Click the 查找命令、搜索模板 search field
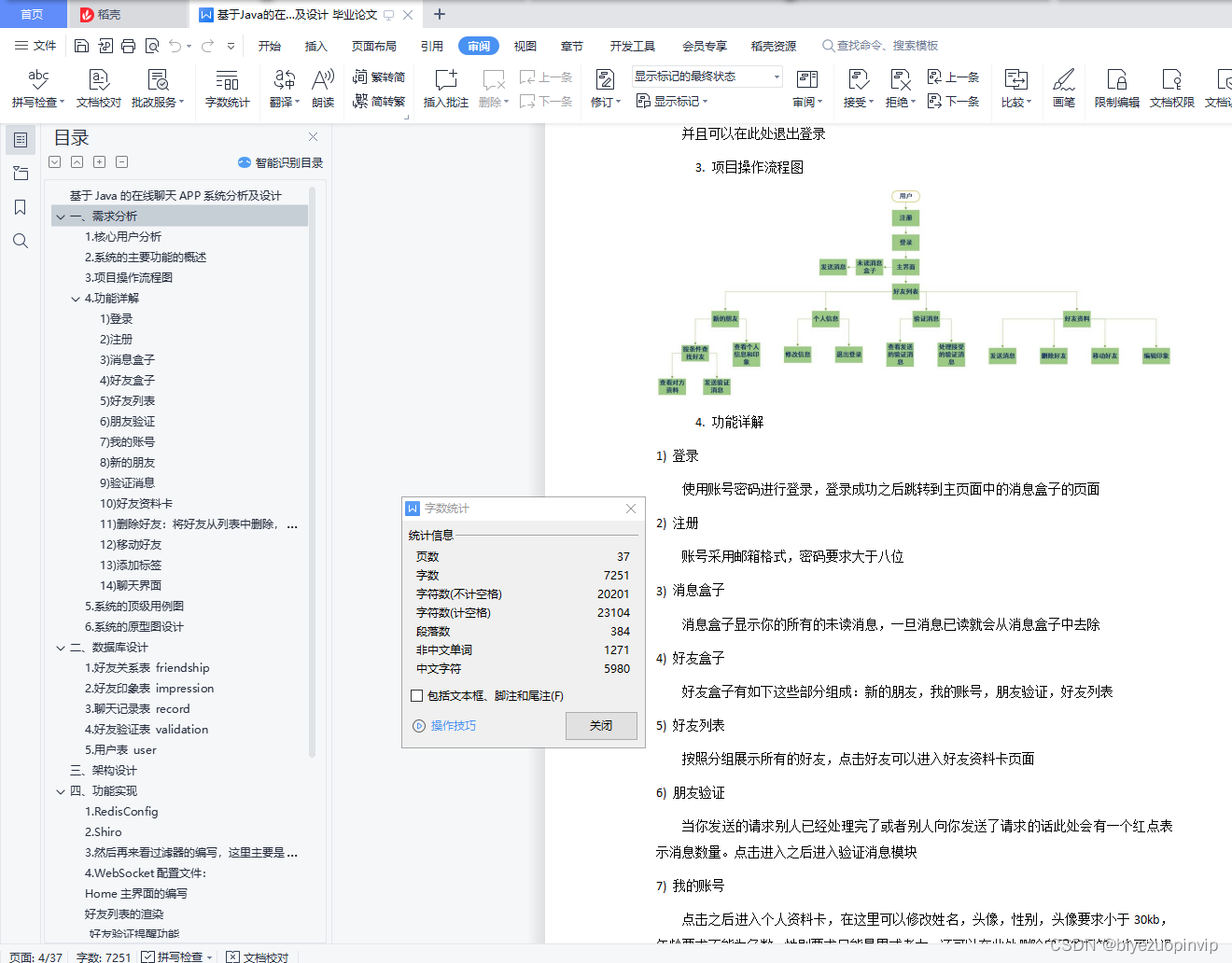The height and width of the screenshot is (963, 1232). coord(880,46)
